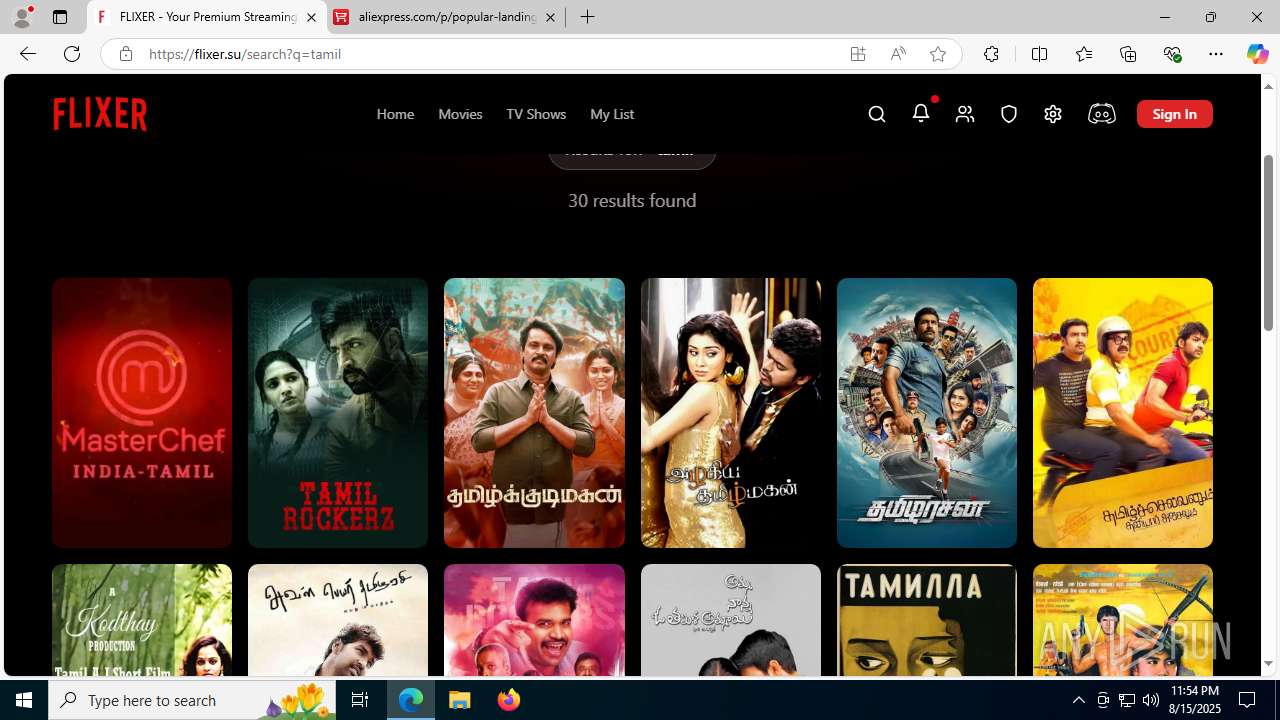
Task: Go to Home in Flixer menu
Action: tap(395, 114)
